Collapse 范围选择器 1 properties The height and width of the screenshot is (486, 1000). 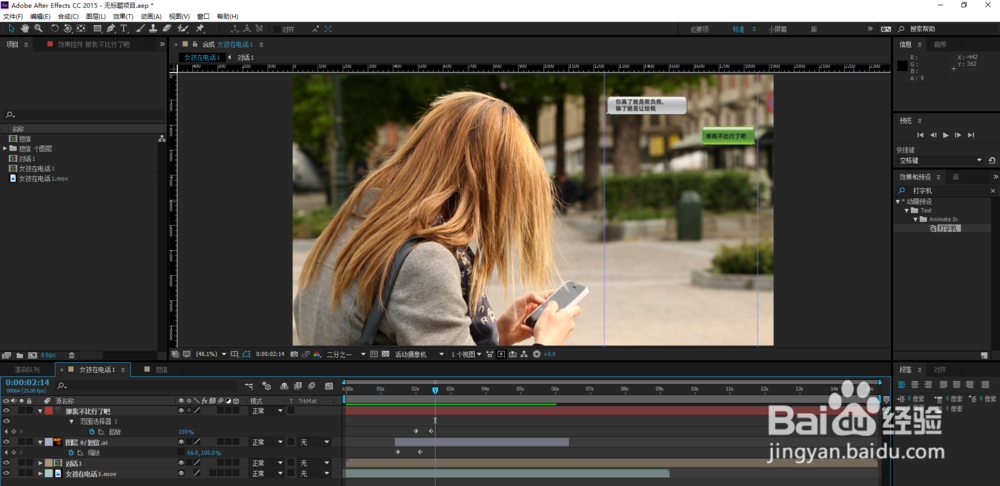72,422
